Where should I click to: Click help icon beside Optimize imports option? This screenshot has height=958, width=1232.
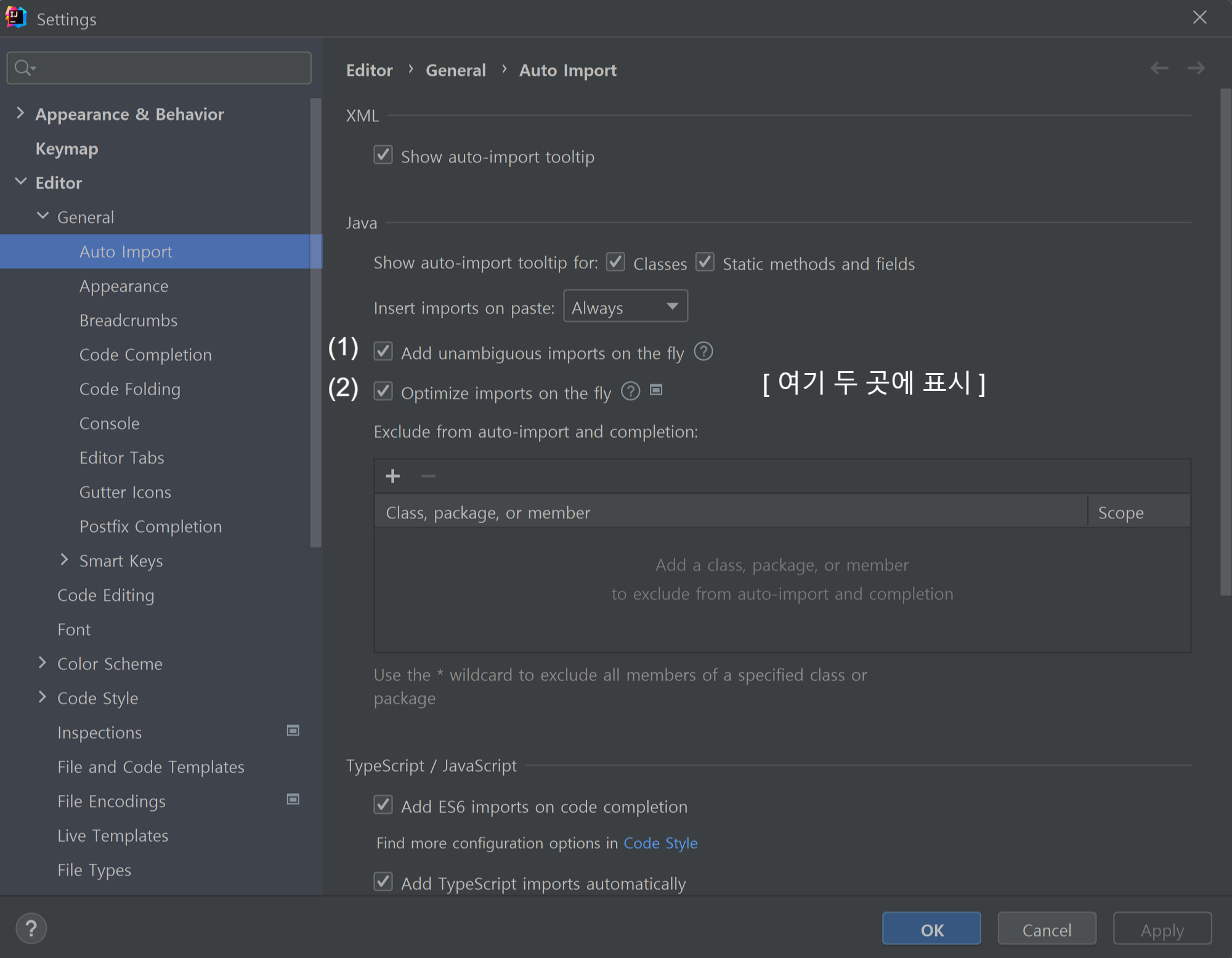point(630,391)
